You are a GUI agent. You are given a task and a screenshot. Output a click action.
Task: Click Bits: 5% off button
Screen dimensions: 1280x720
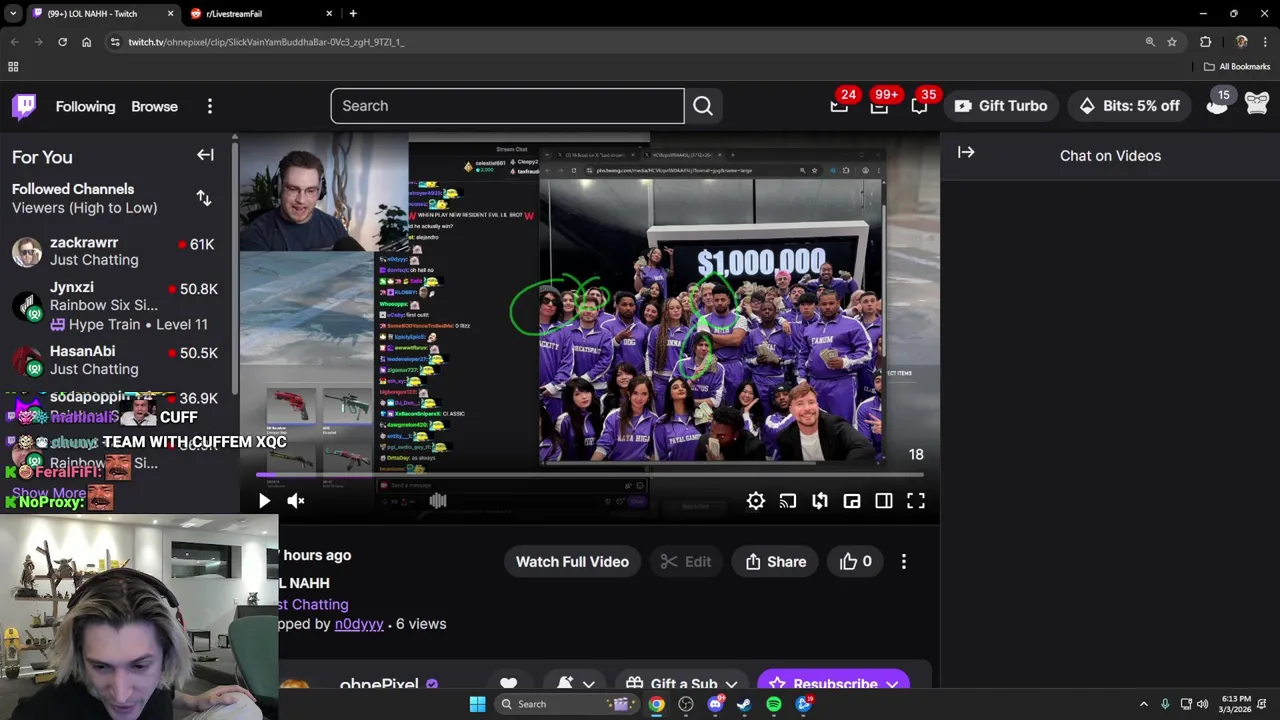[1130, 106]
